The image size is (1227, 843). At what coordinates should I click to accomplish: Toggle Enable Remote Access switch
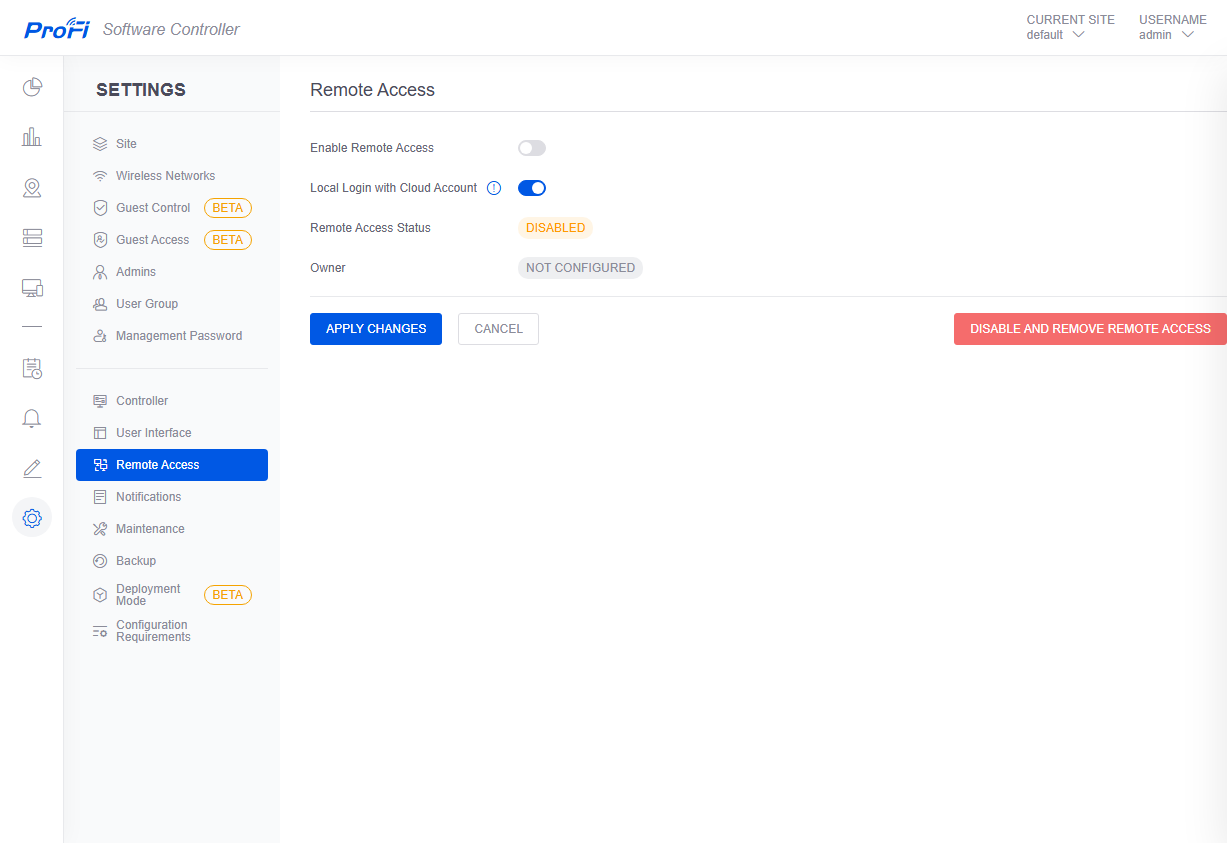coord(532,148)
